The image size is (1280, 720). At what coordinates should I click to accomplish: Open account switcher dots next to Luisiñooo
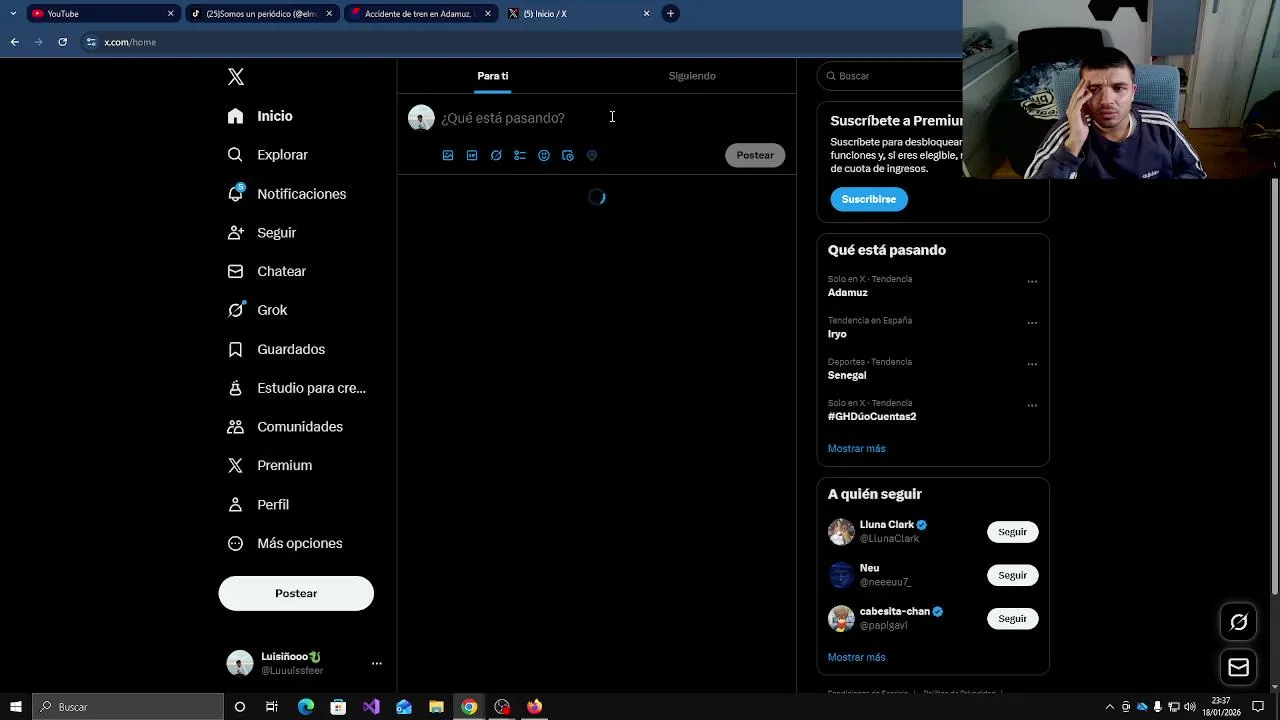tap(377, 664)
